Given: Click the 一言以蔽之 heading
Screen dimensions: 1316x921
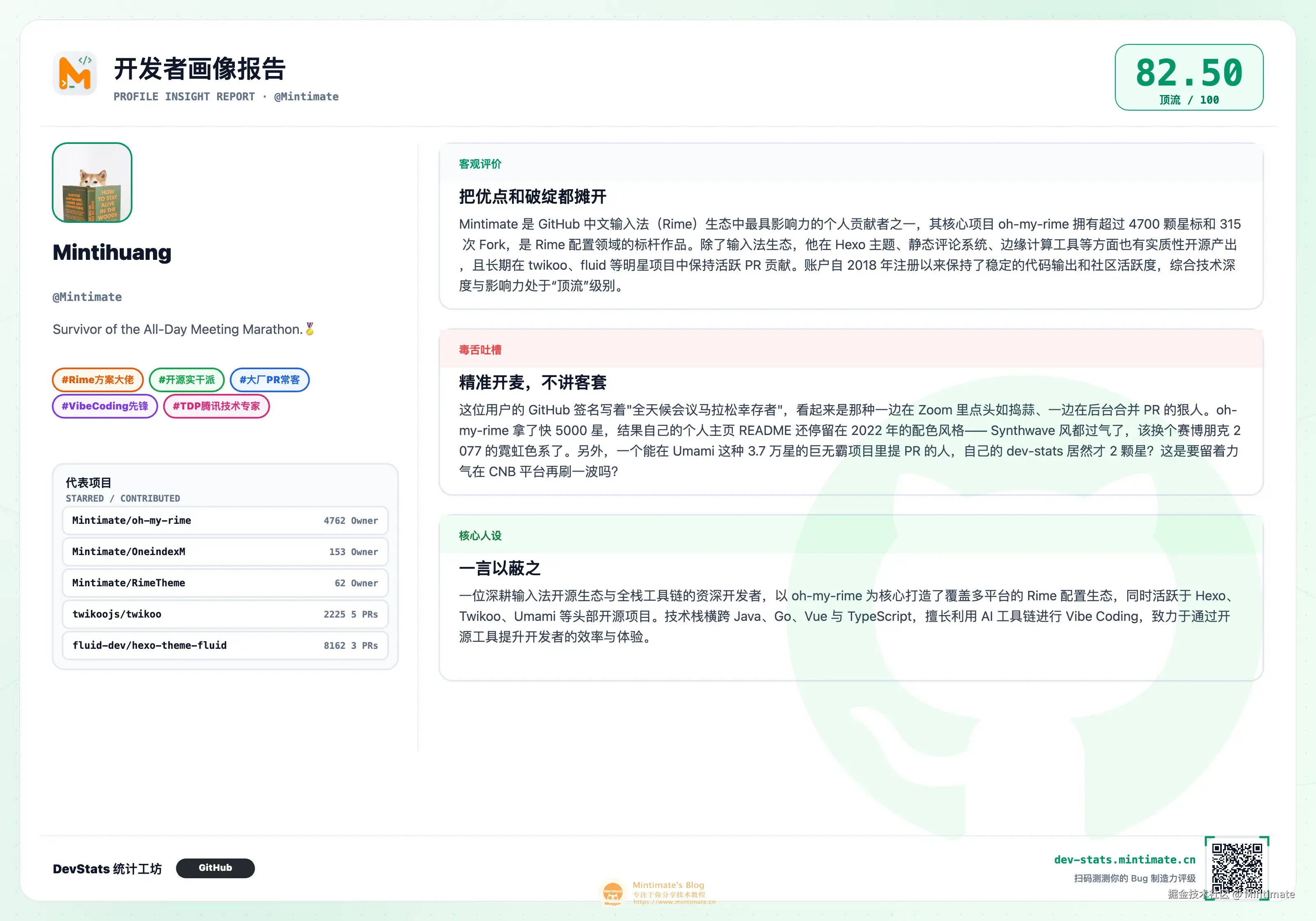Looking at the screenshot, I should point(499,568).
